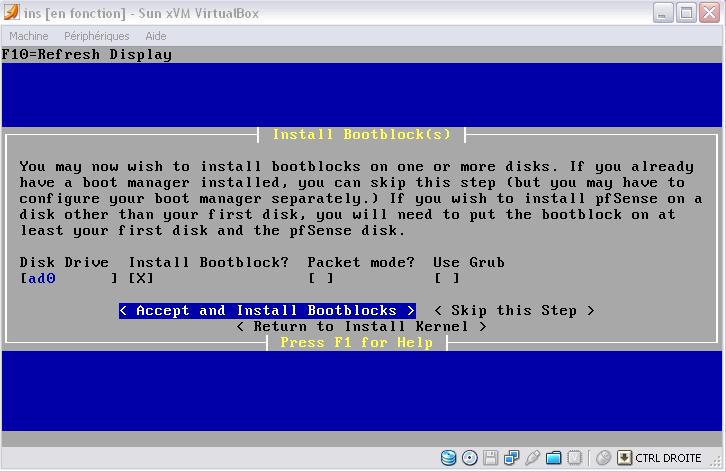Click the floppy disk status icon
Image resolution: width=726 pixels, height=472 pixels.
tap(490, 458)
